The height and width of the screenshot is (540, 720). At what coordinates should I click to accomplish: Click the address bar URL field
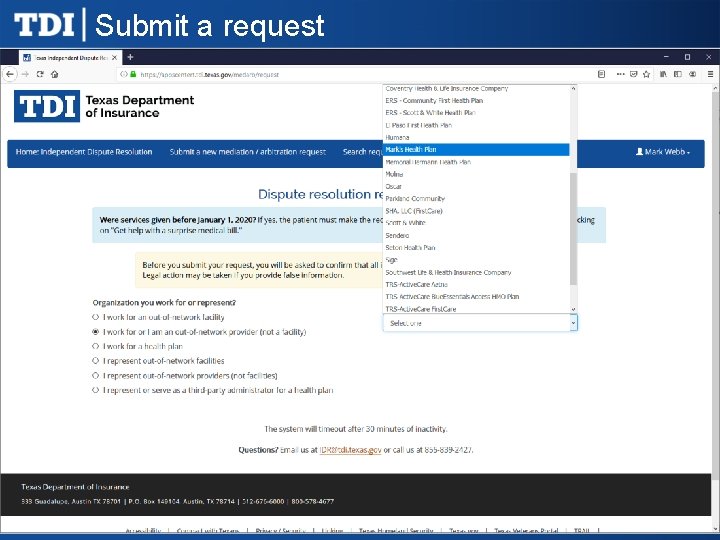point(358,74)
